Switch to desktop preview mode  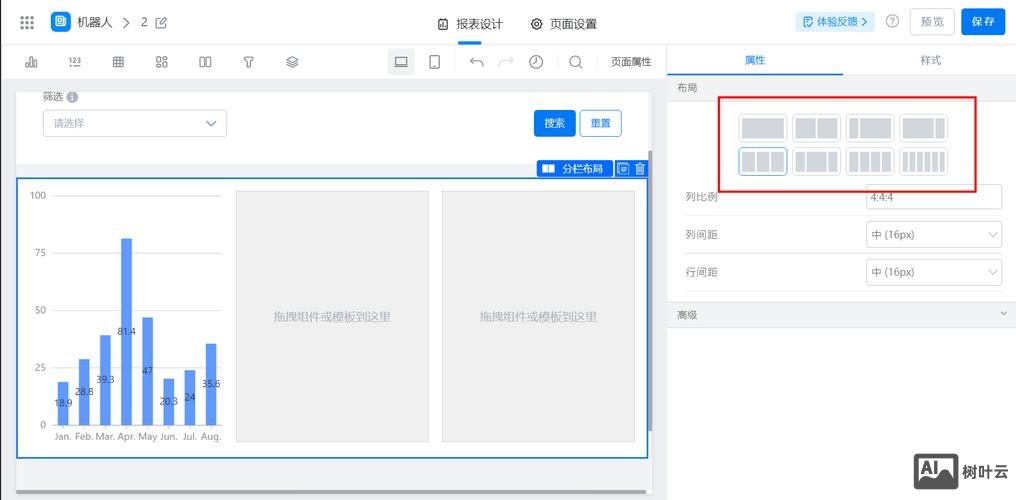tap(401, 62)
